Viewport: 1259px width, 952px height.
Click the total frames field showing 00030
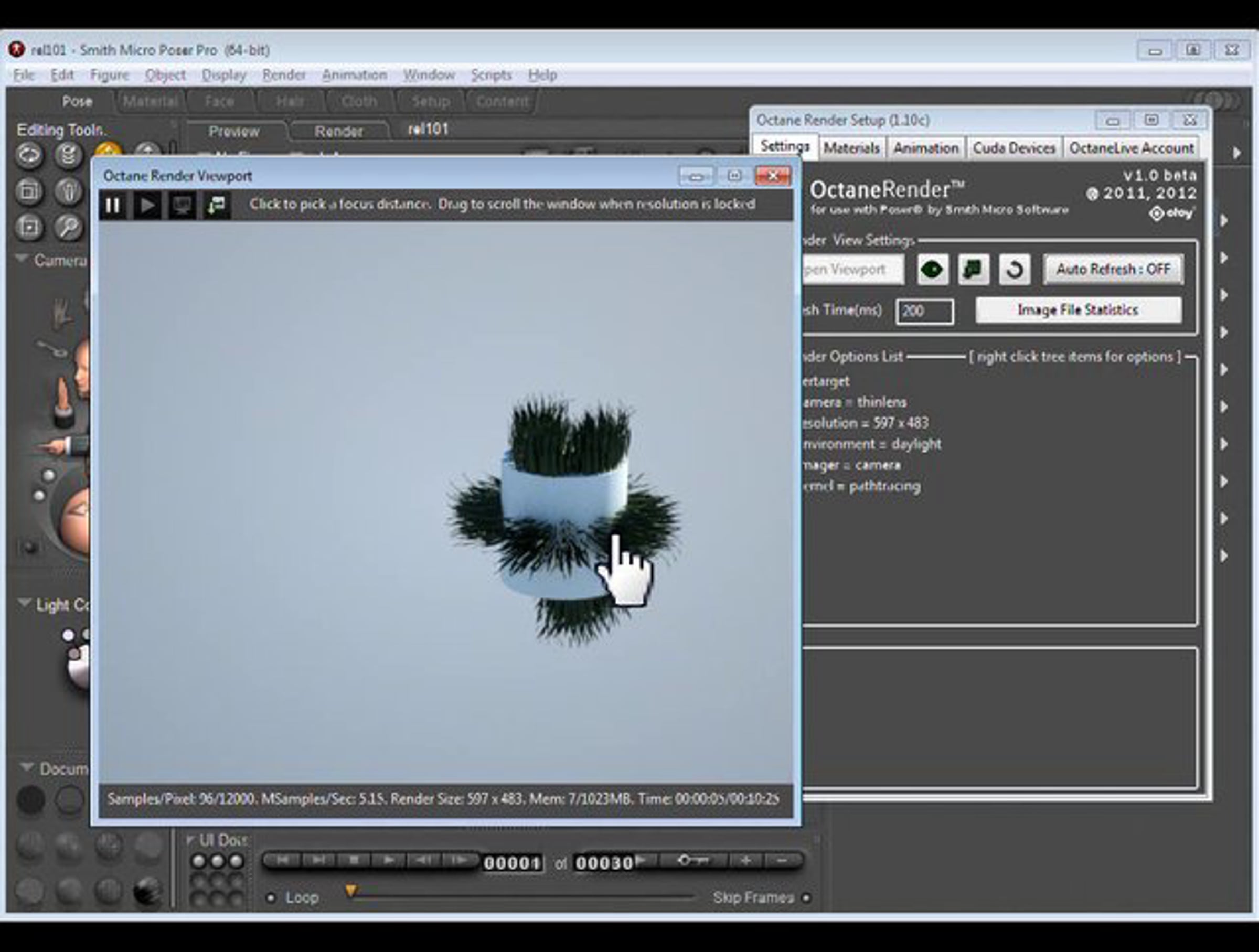tap(604, 863)
